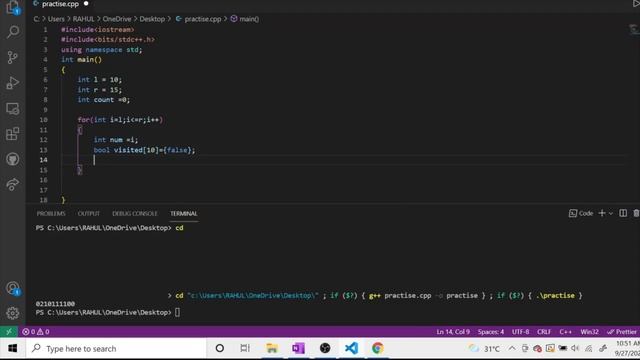This screenshot has width=640, height=360.
Task: Click Desktop in the breadcrumb path
Action: click(152, 19)
